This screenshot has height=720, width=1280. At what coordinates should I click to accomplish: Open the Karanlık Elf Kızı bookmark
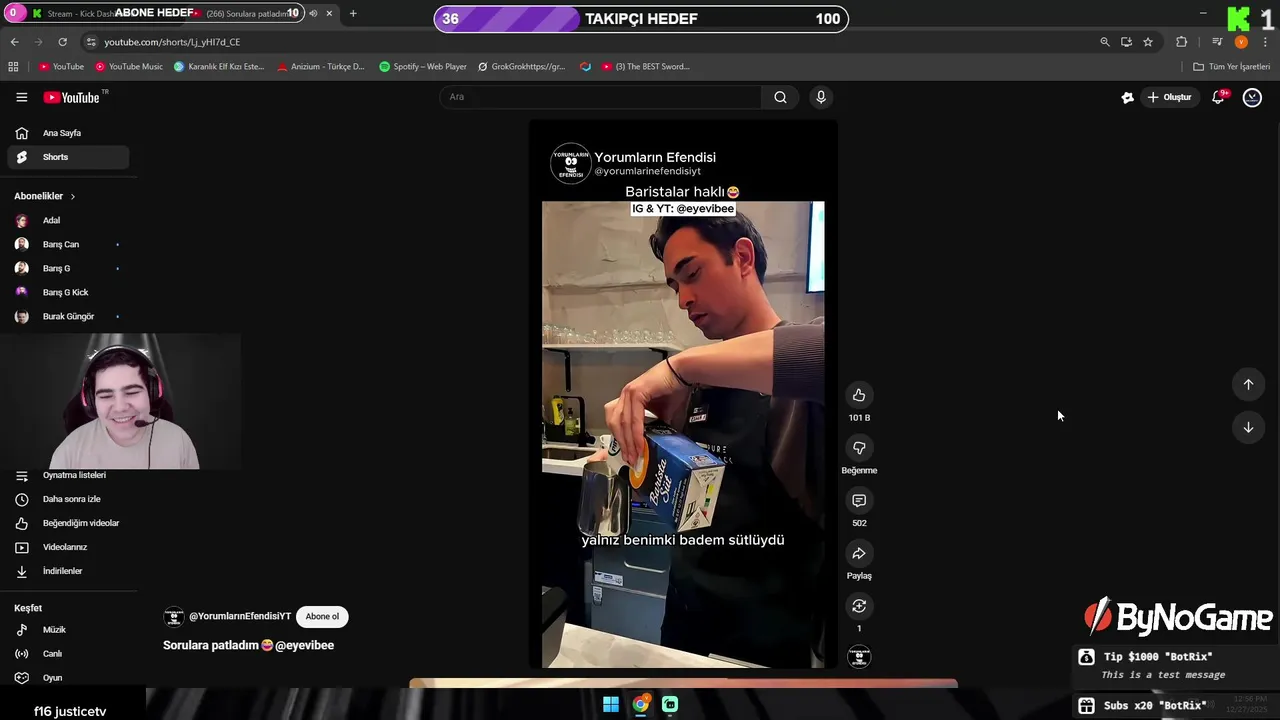click(x=219, y=67)
